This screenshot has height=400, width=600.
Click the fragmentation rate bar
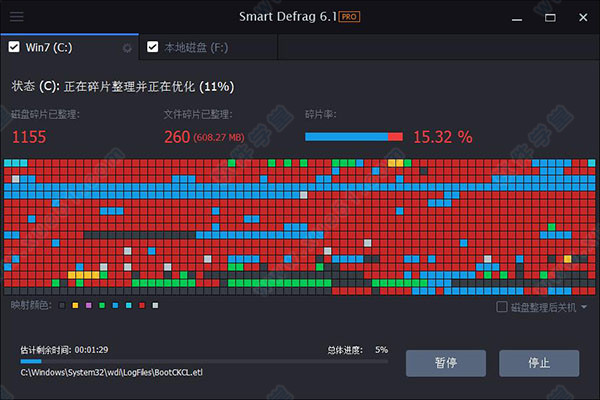[x=354, y=137]
